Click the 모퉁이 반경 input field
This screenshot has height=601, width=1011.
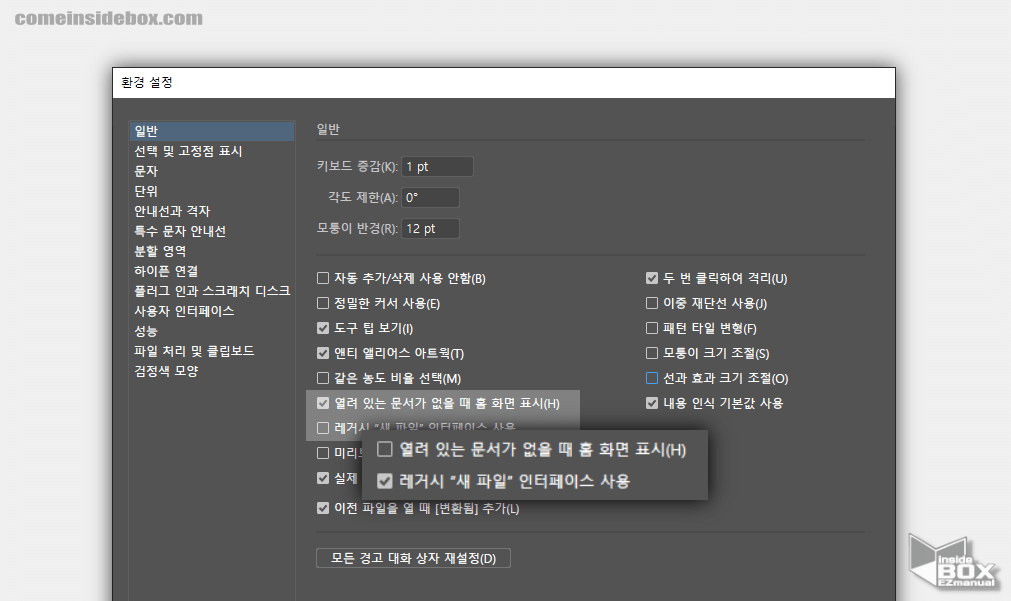pos(430,229)
